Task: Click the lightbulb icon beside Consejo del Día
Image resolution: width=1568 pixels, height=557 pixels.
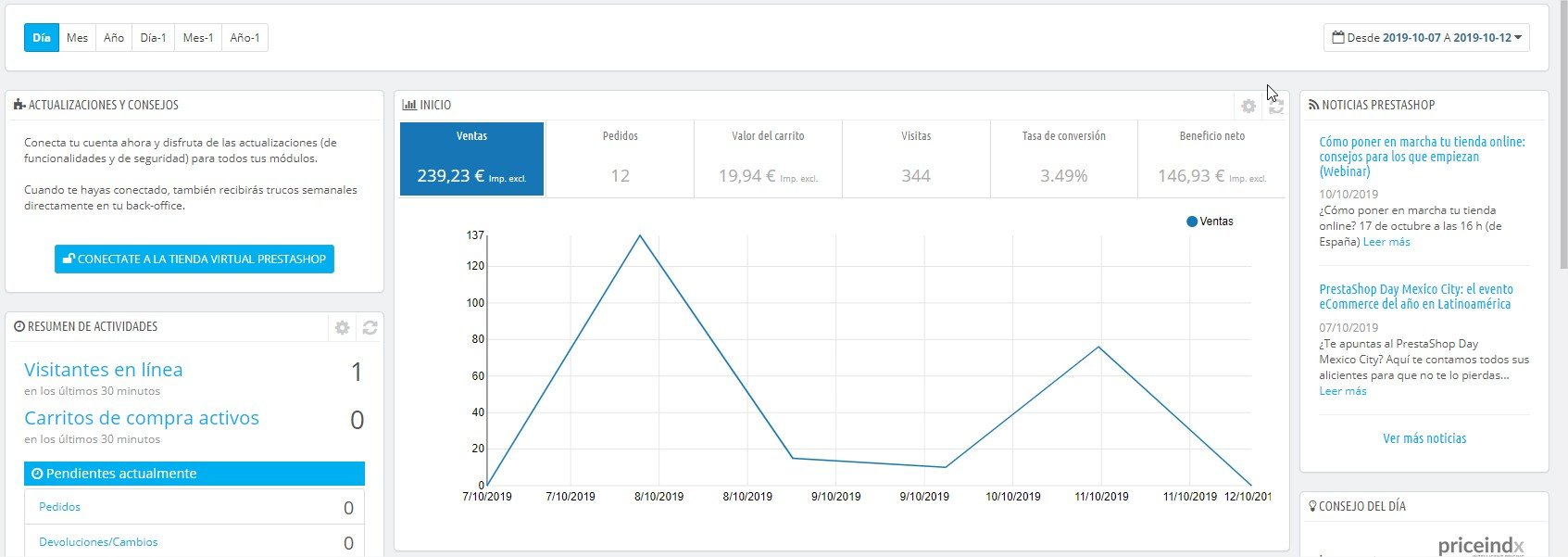Action: click(1312, 506)
